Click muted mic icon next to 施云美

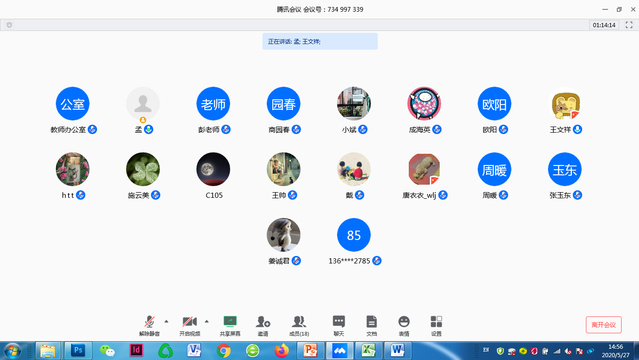click(156, 195)
